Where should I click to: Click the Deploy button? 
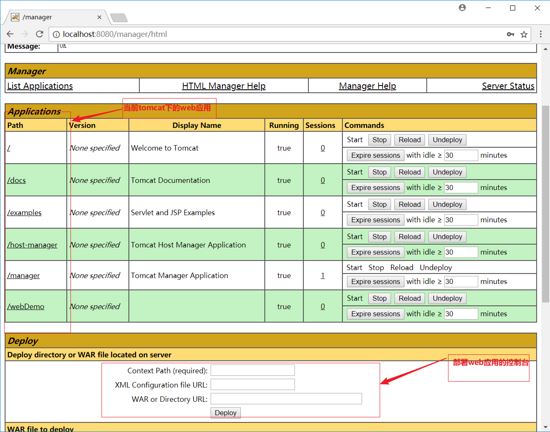click(x=226, y=413)
